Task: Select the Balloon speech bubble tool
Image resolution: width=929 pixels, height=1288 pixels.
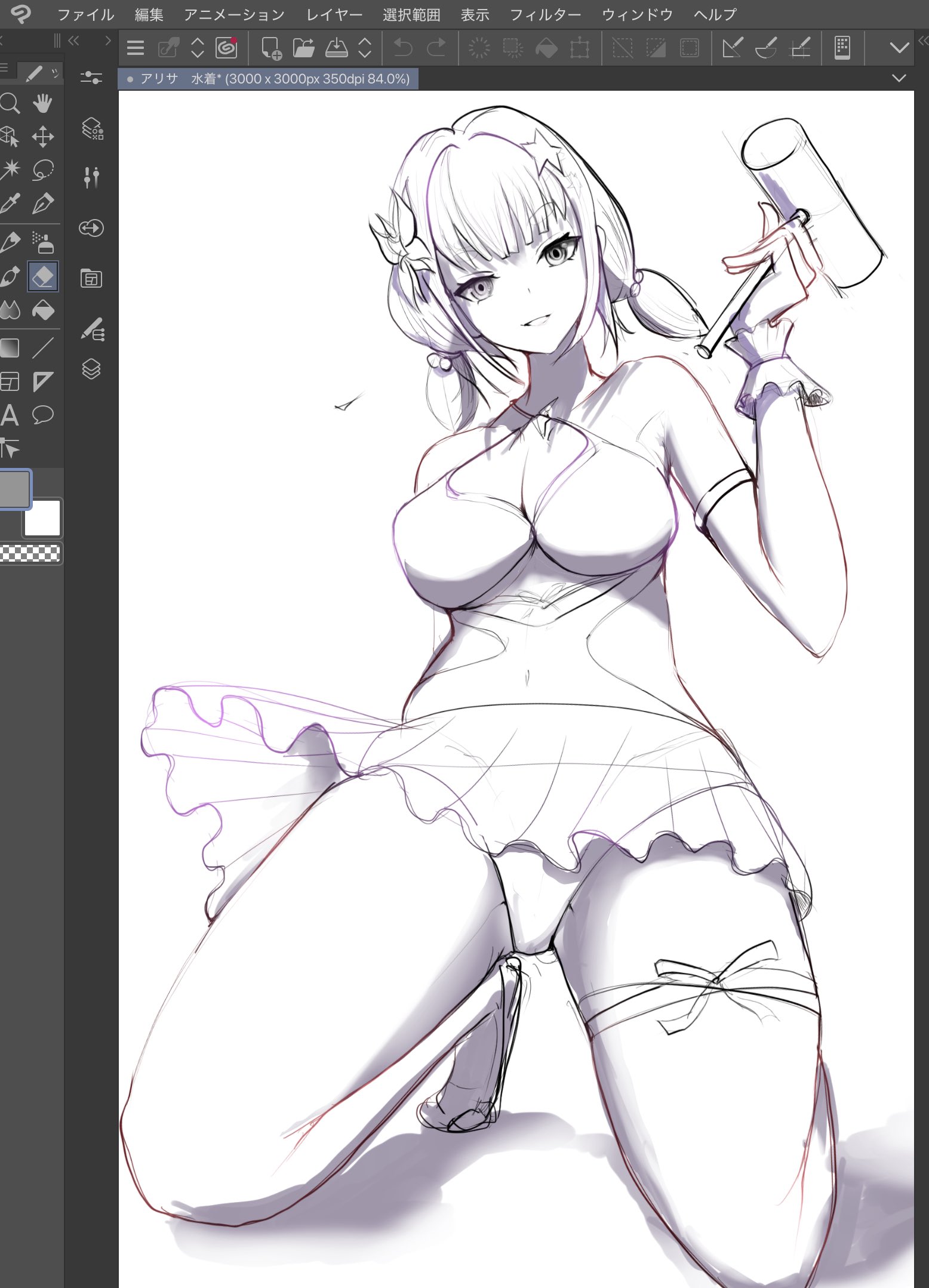Action: [43, 415]
